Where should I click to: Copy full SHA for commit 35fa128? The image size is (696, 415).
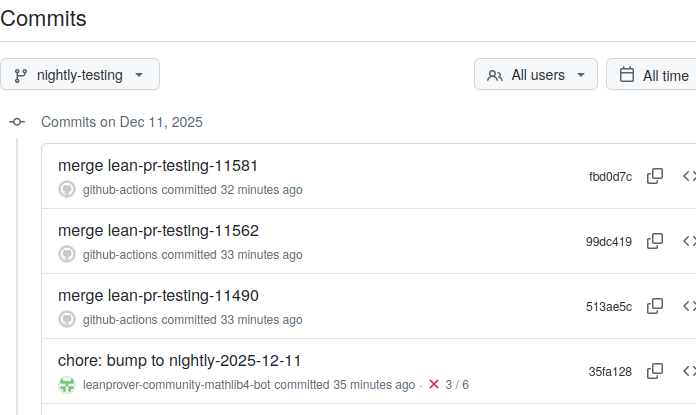[655, 371]
